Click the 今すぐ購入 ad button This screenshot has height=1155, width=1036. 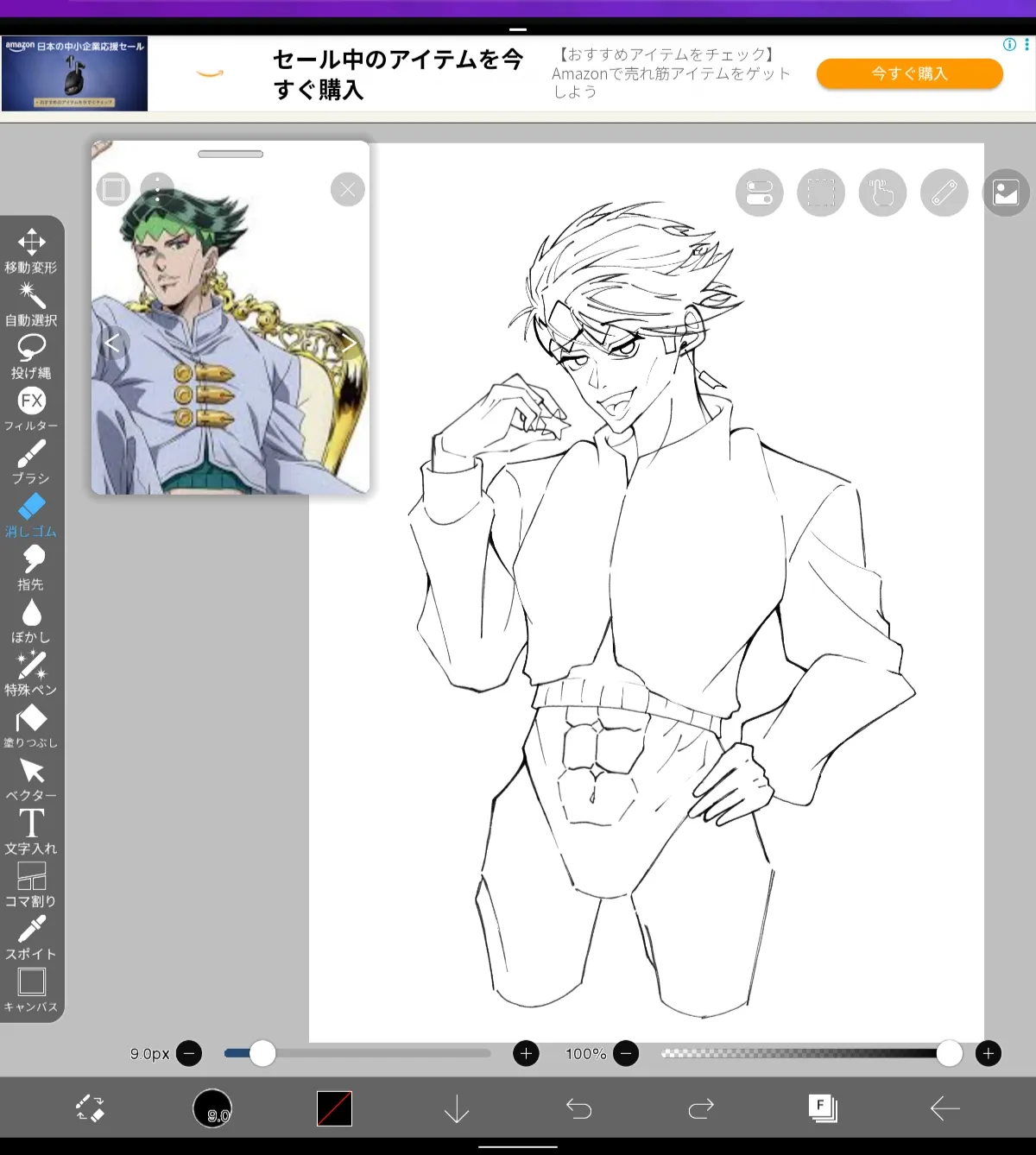click(x=910, y=73)
